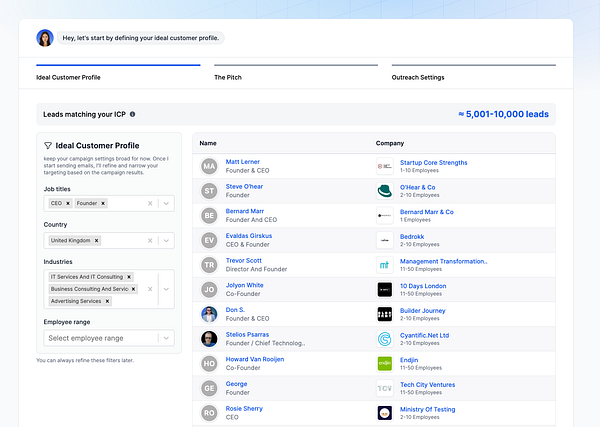Click the assistant avatar photo
The image size is (600, 427).
45,38
